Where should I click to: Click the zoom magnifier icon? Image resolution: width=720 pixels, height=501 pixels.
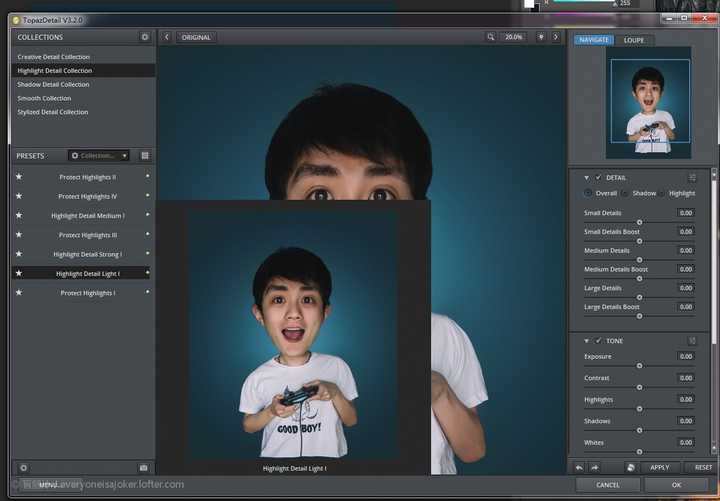tap(491, 37)
